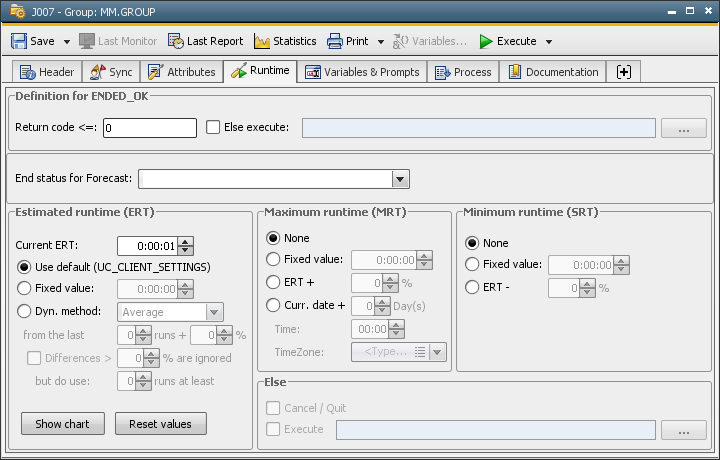Click the Save disk icon

(19, 41)
